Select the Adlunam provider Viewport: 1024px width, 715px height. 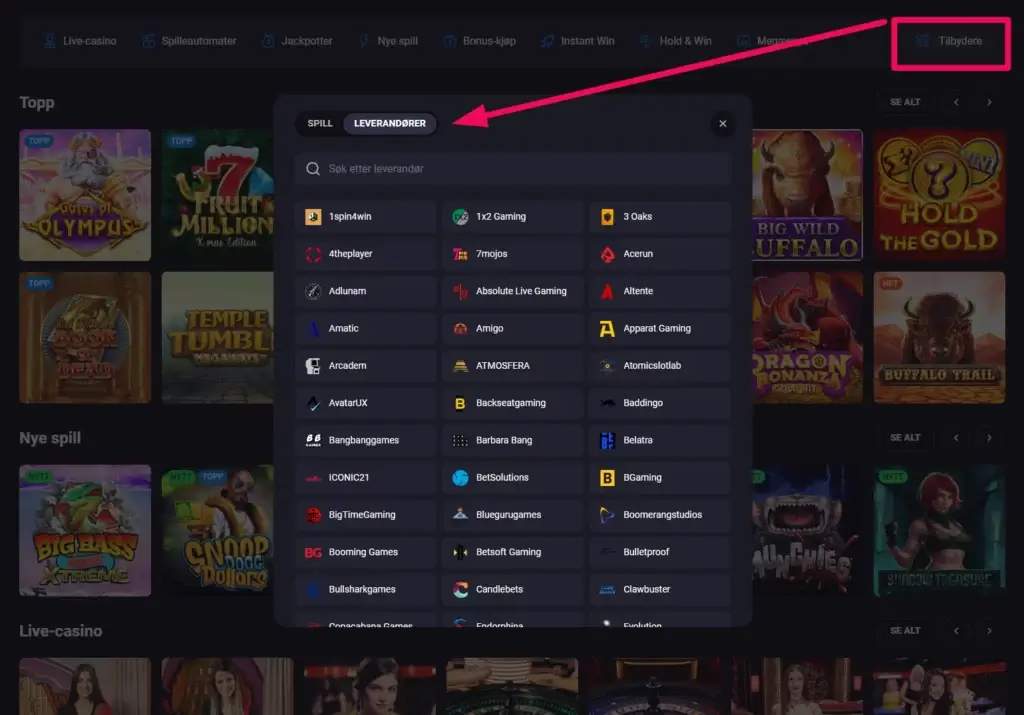tap(365, 291)
